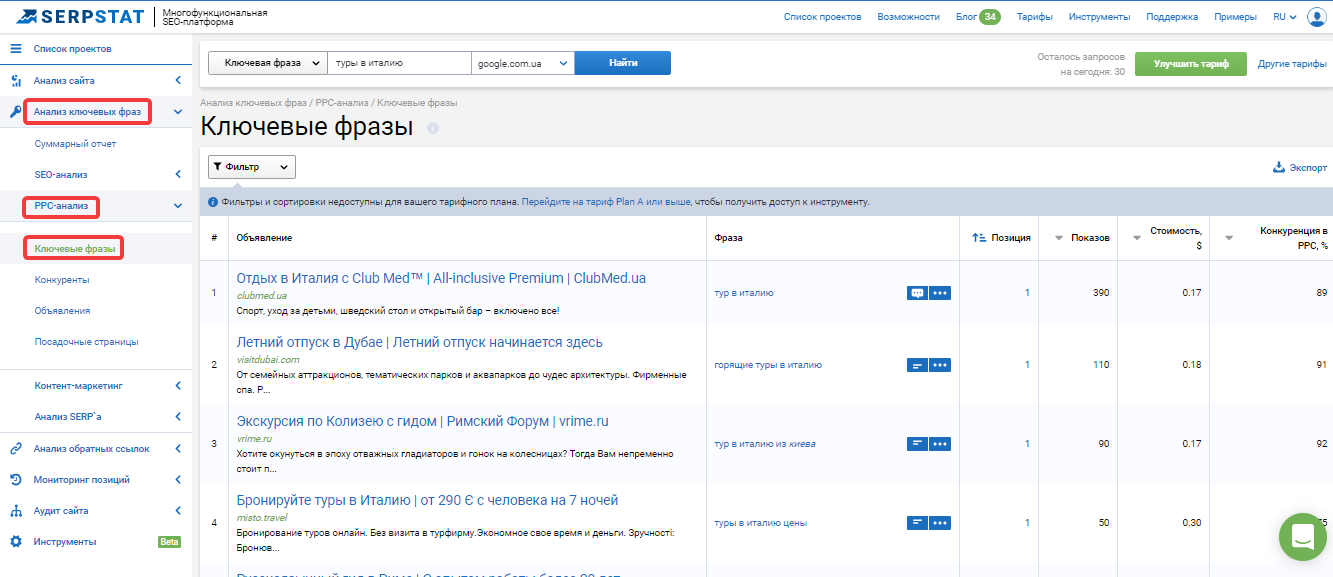Click the lines icon for горящие туры в италию
Screen dimensions: 1333x577
coord(917,365)
